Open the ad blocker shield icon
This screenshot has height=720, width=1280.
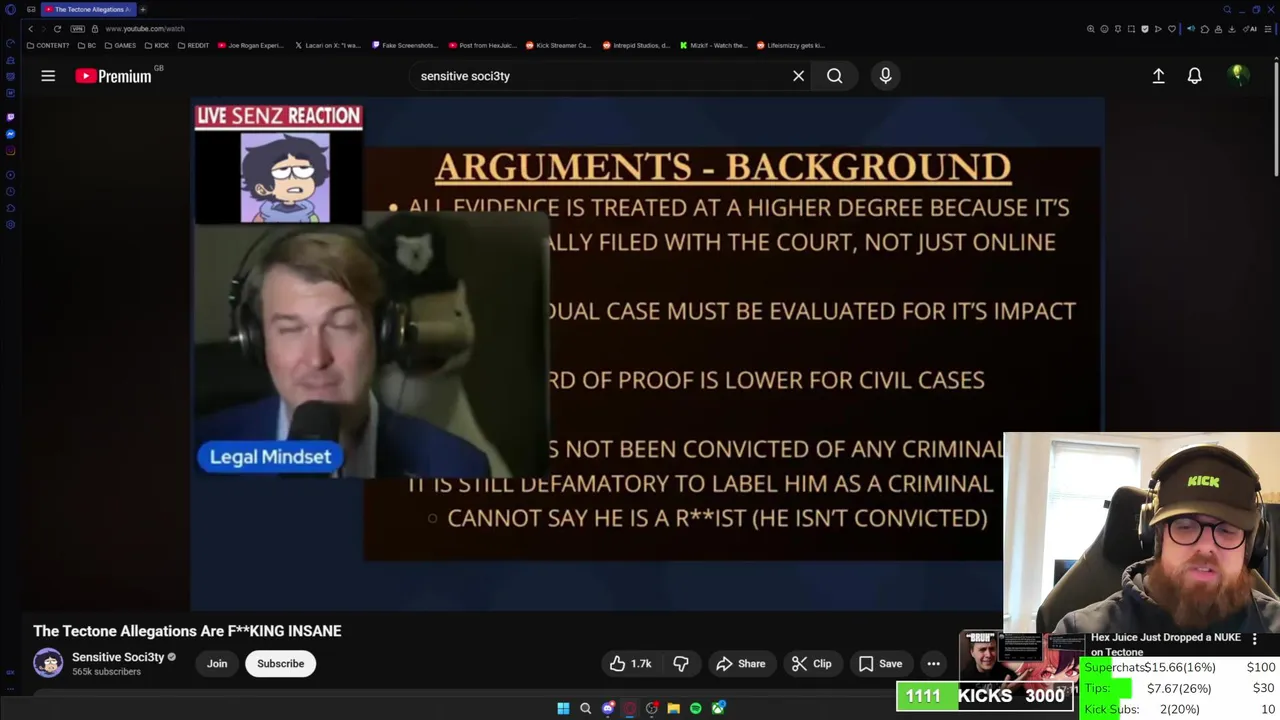1145,29
